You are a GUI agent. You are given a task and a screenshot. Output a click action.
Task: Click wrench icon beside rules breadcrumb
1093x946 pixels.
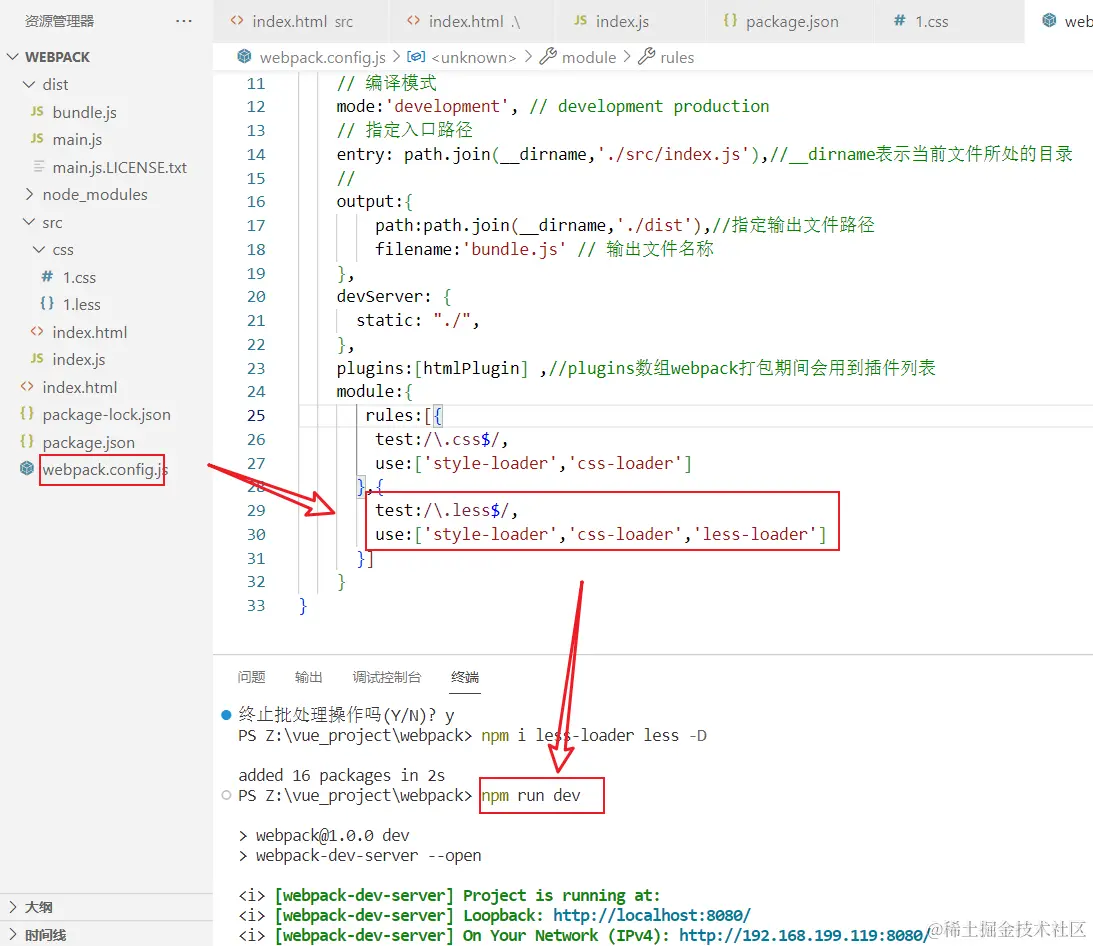[x=647, y=56]
